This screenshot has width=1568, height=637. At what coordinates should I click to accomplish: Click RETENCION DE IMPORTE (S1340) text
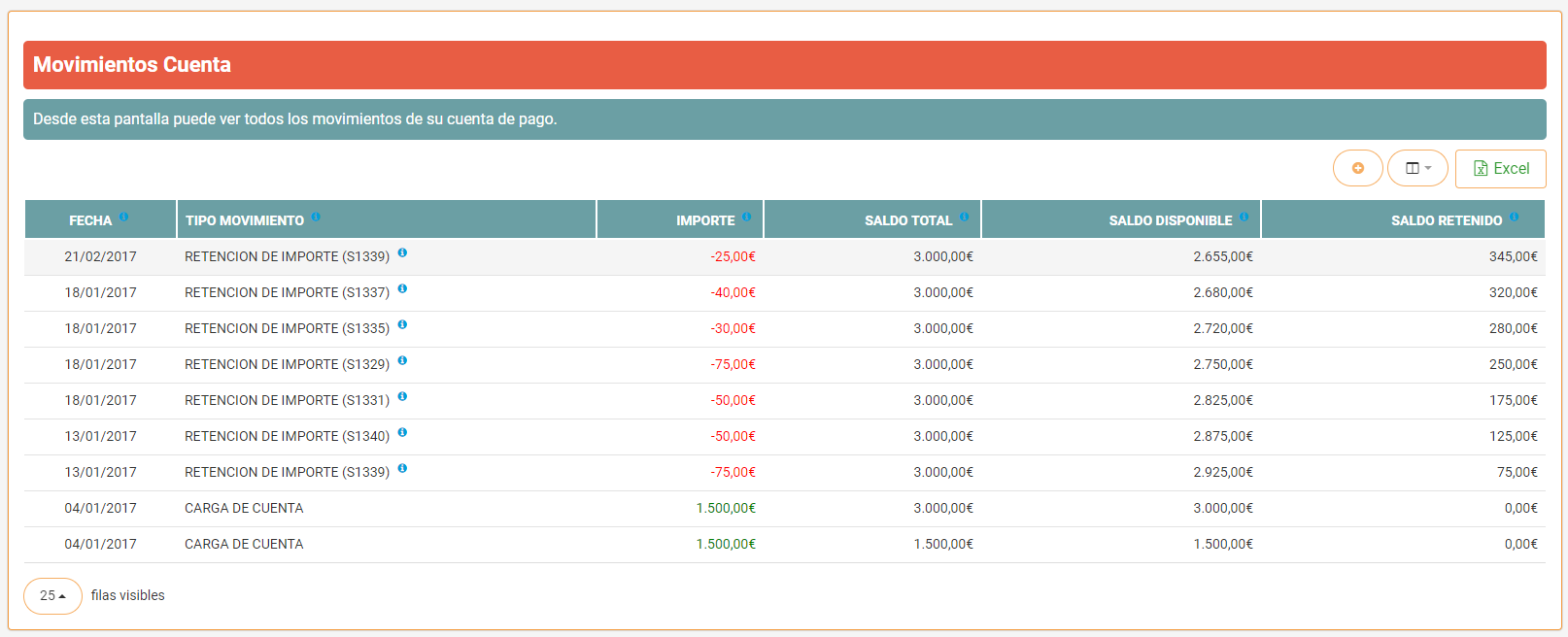[288, 436]
